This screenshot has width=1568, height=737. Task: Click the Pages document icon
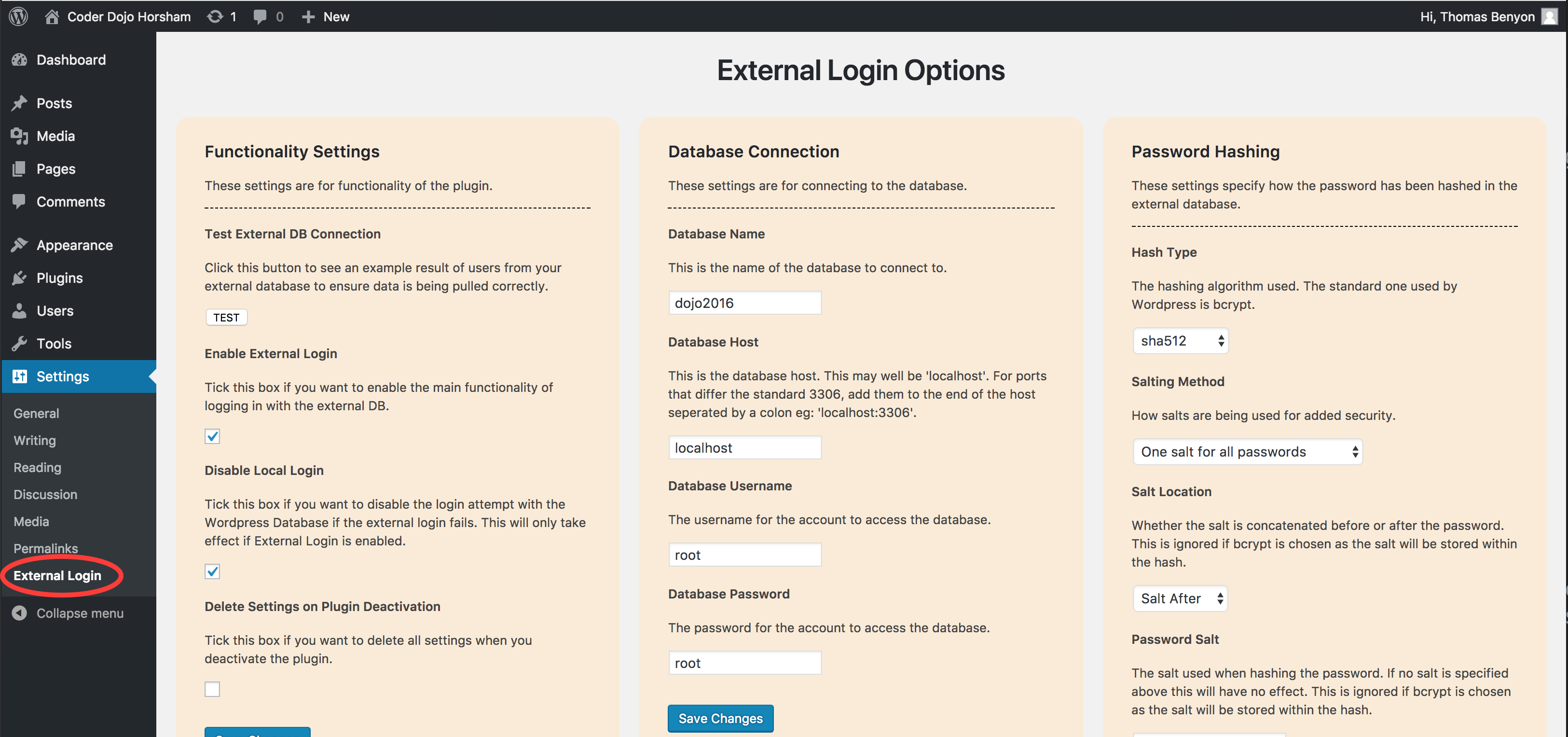(x=19, y=169)
